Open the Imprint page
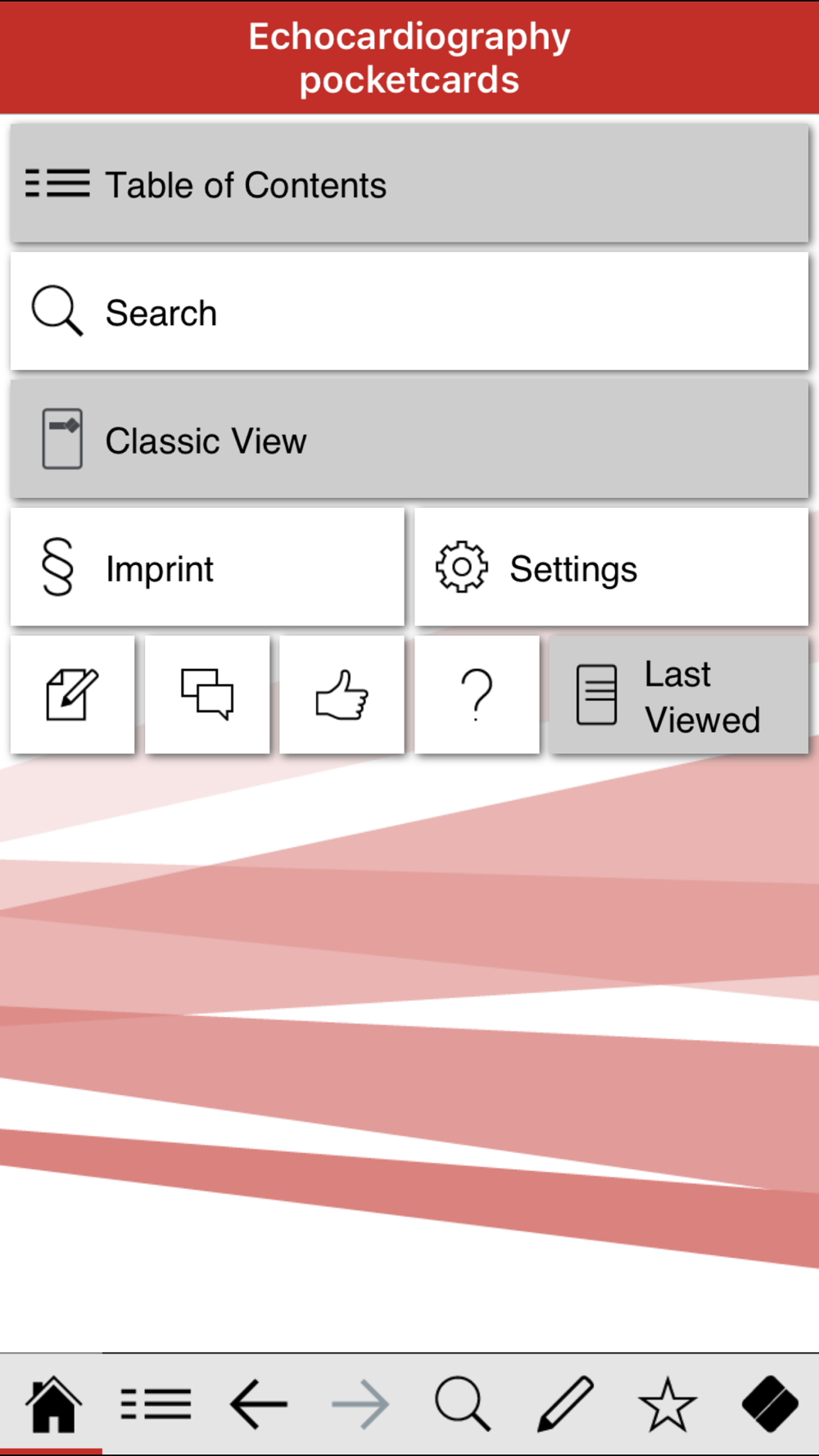The width and height of the screenshot is (819, 1456). coord(207,567)
